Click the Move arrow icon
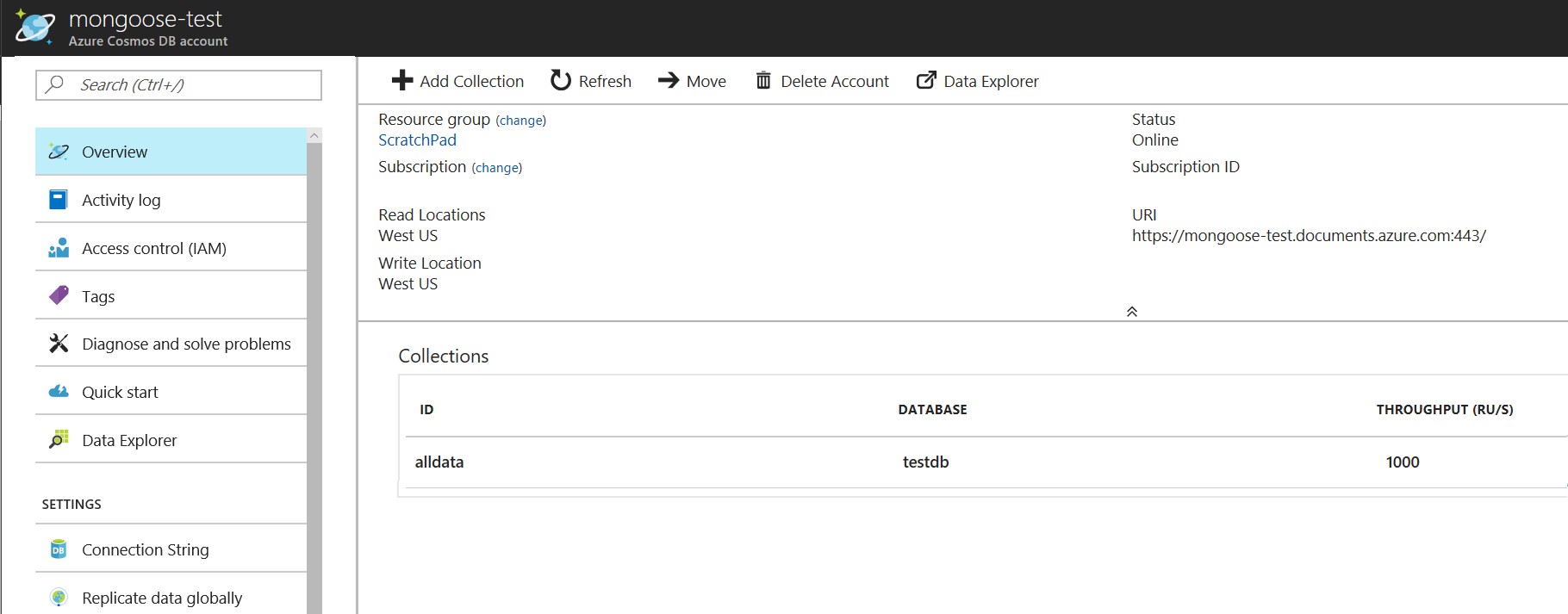 click(x=669, y=81)
